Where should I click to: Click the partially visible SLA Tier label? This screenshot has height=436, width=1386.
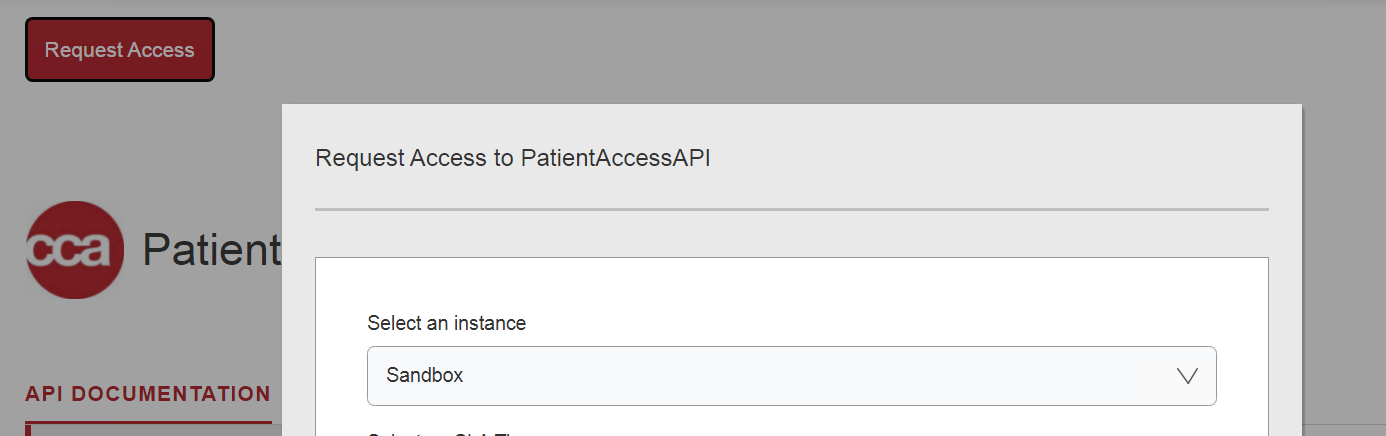click(440, 434)
